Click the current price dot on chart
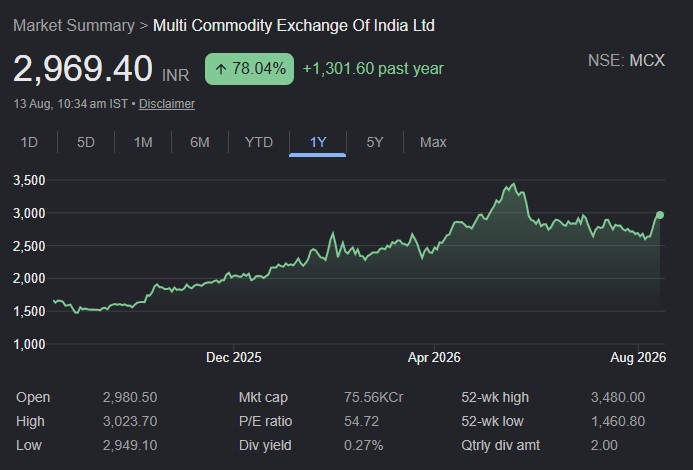Image resolution: width=693 pixels, height=470 pixels. pyautogui.click(x=660, y=215)
